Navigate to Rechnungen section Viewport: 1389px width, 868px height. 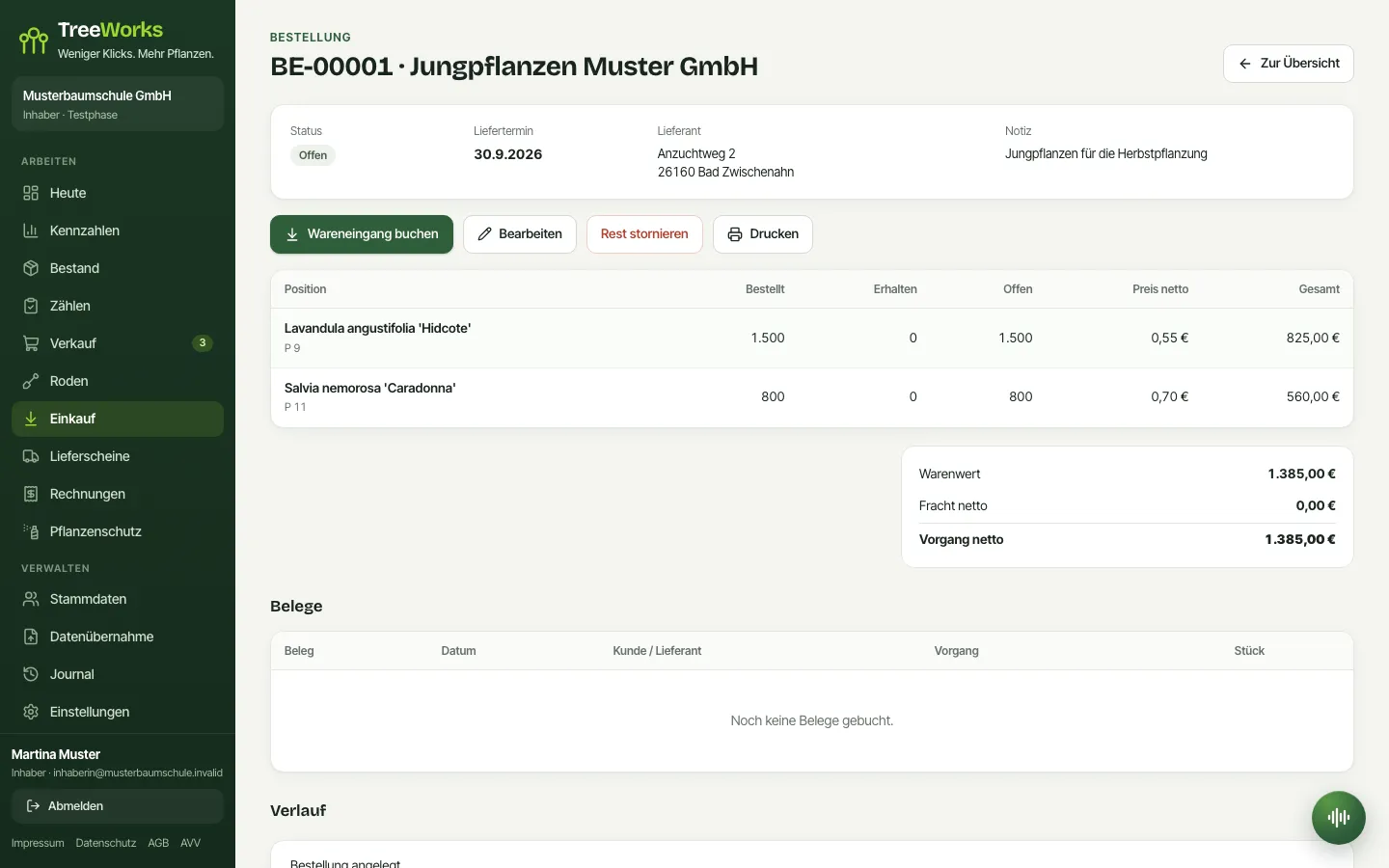click(118, 494)
